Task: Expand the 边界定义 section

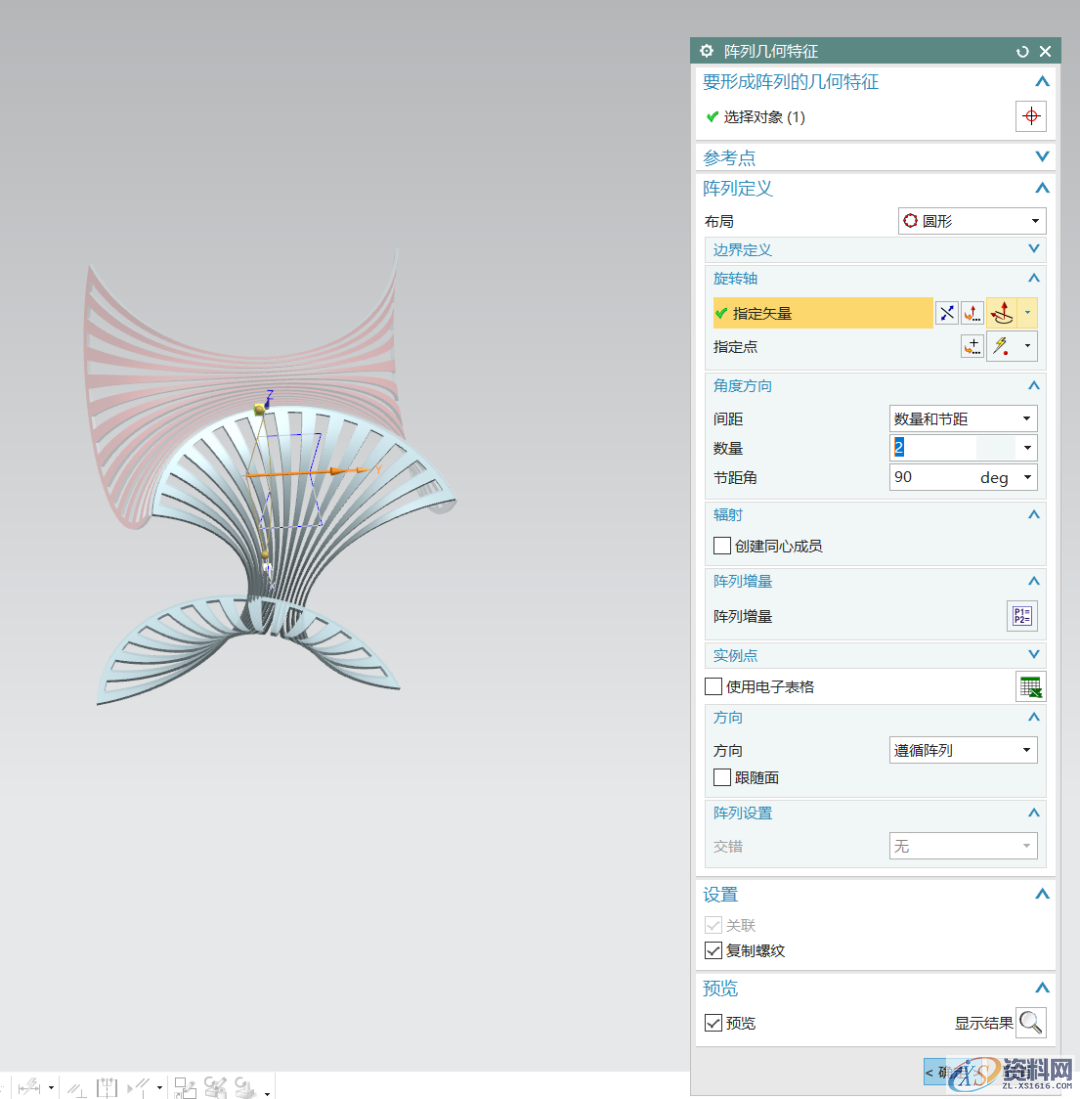Action: [1034, 249]
